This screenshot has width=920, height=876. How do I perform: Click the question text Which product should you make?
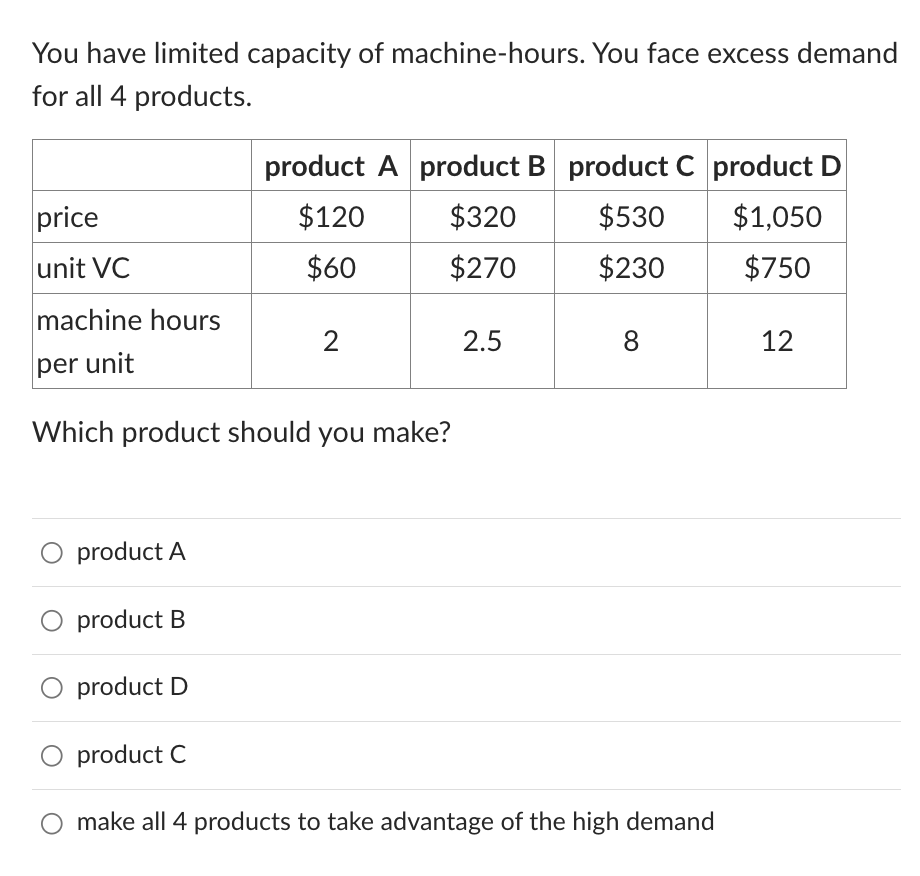pos(241,432)
